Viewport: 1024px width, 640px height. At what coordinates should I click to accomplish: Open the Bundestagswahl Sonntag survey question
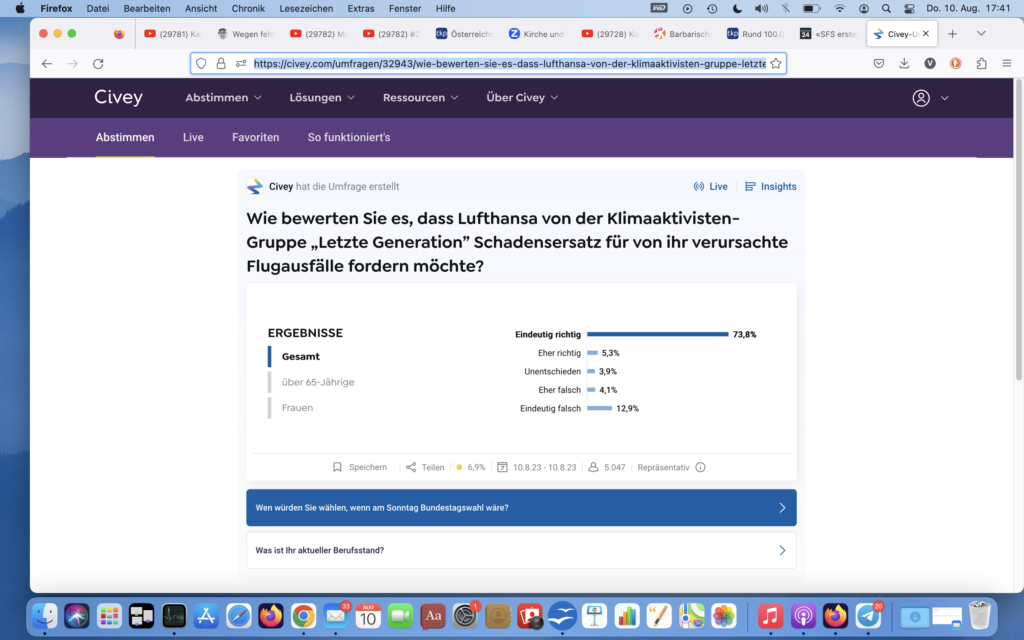(x=521, y=508)
